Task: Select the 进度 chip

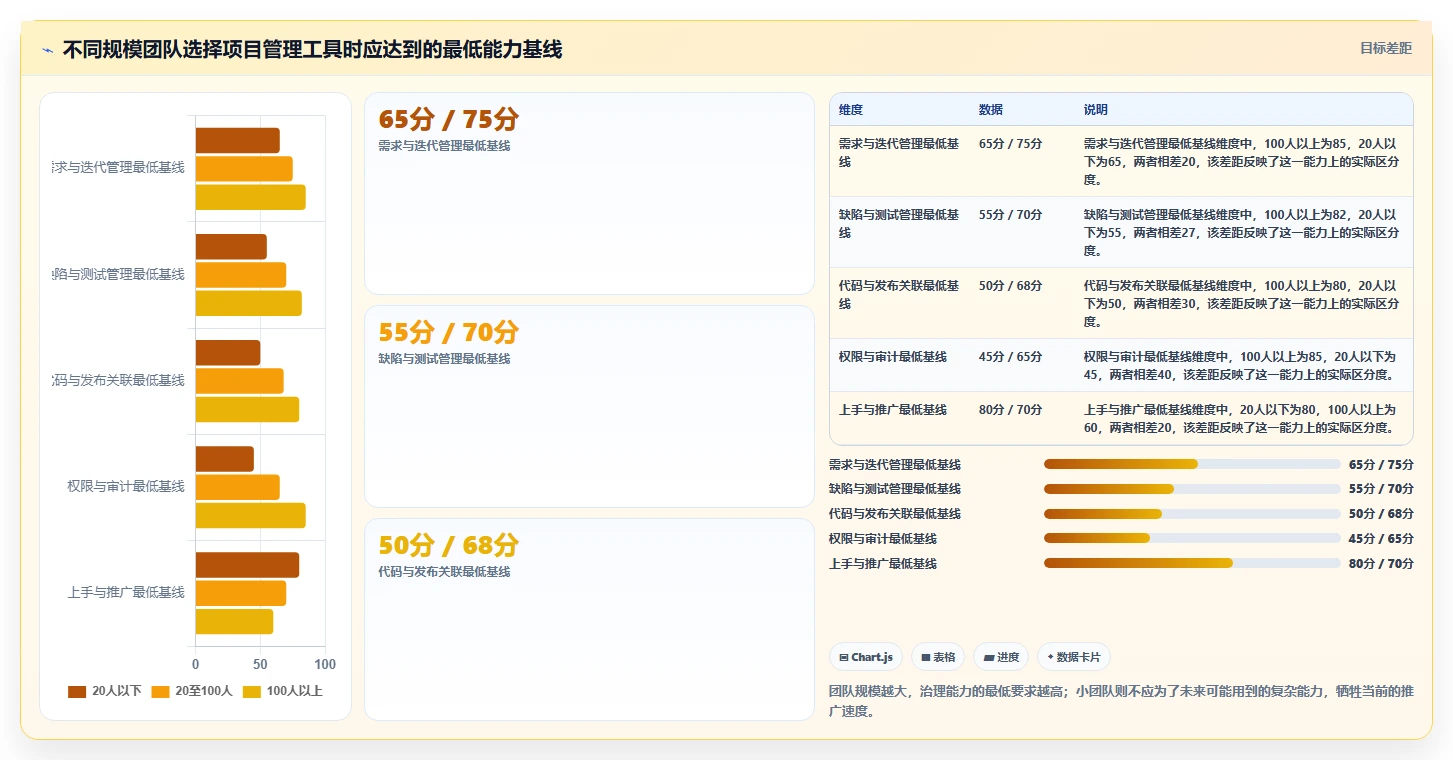Action: click(1001, 657)
